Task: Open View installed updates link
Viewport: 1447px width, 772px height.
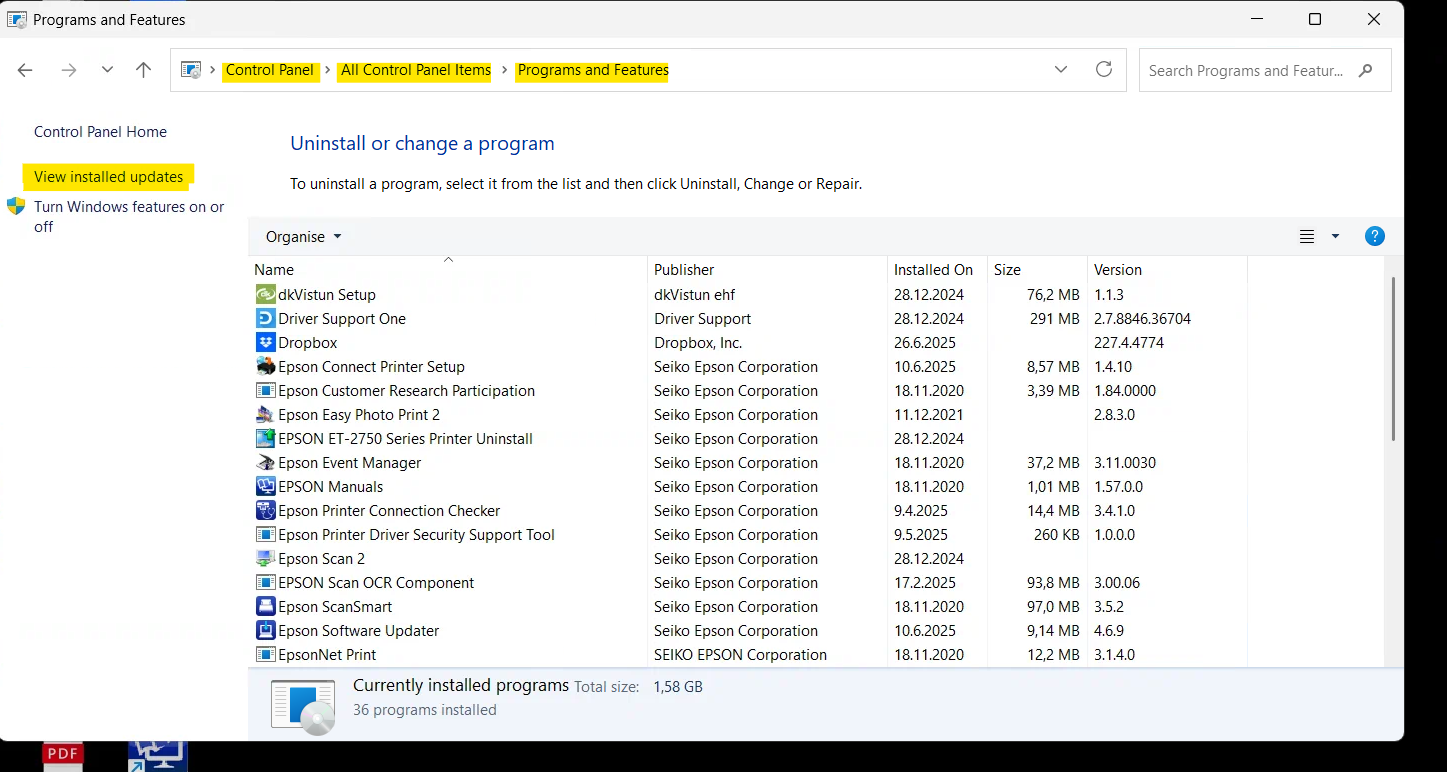Action: pos(108,176)
